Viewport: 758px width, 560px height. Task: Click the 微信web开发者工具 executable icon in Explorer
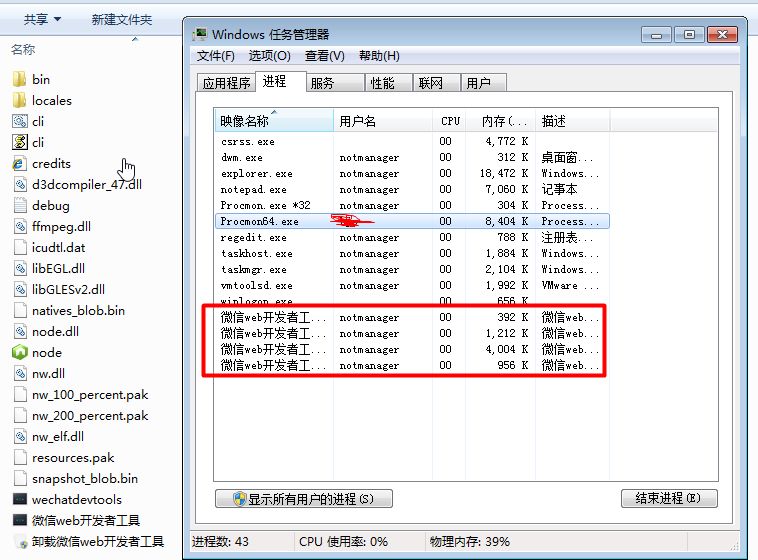tap(19, 521)
